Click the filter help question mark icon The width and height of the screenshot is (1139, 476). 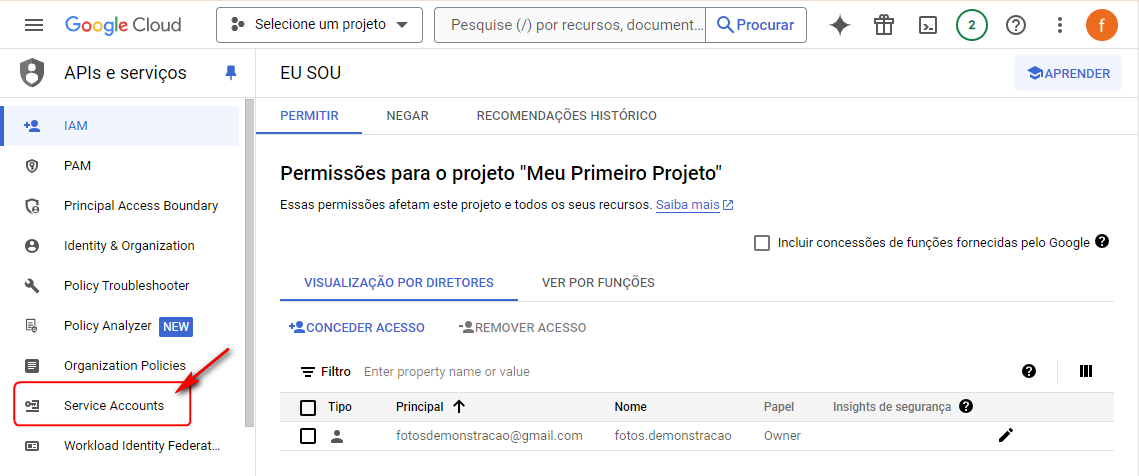[1029, 371]
